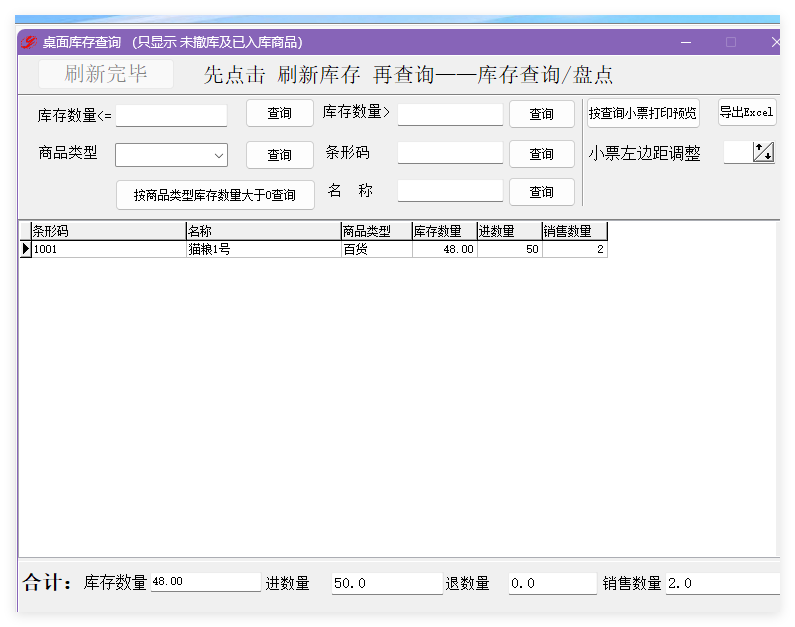This screenshot has height=627, width=795.
Task: Click 查询 beside the 名称 field
Action: tap(541, 192)
